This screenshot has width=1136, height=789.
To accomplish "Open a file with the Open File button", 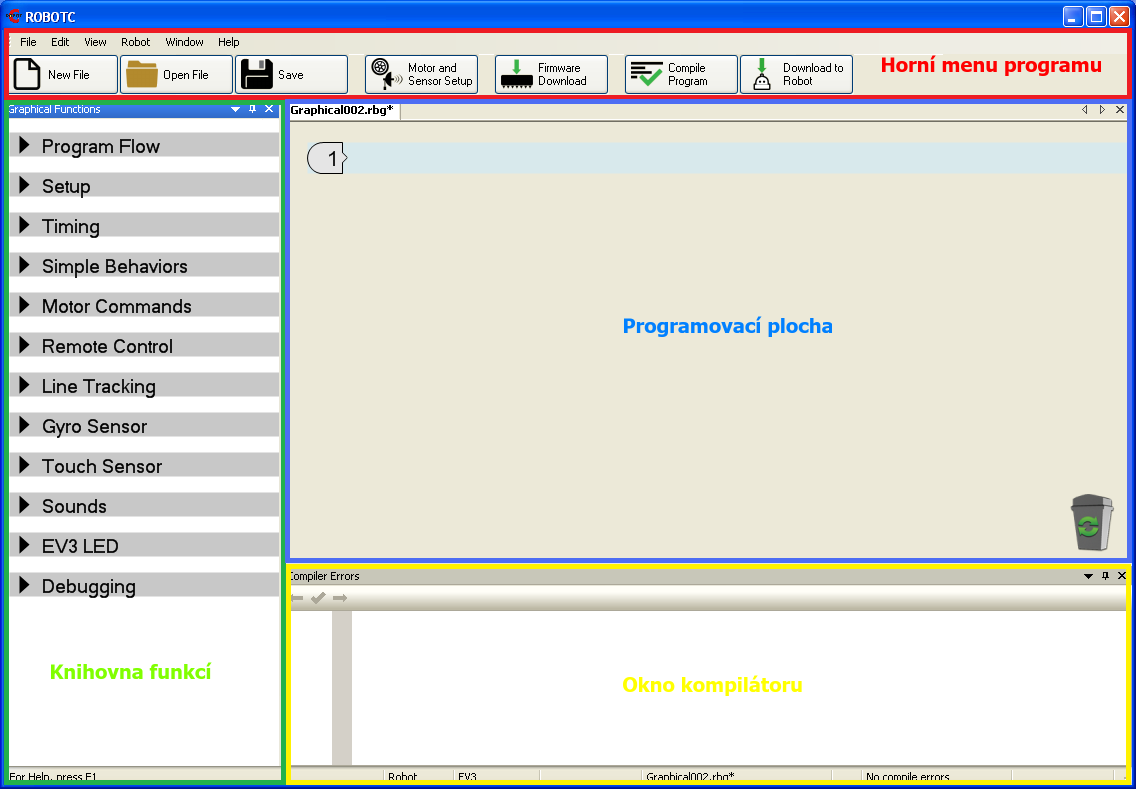I will click(x=176, y=75).
